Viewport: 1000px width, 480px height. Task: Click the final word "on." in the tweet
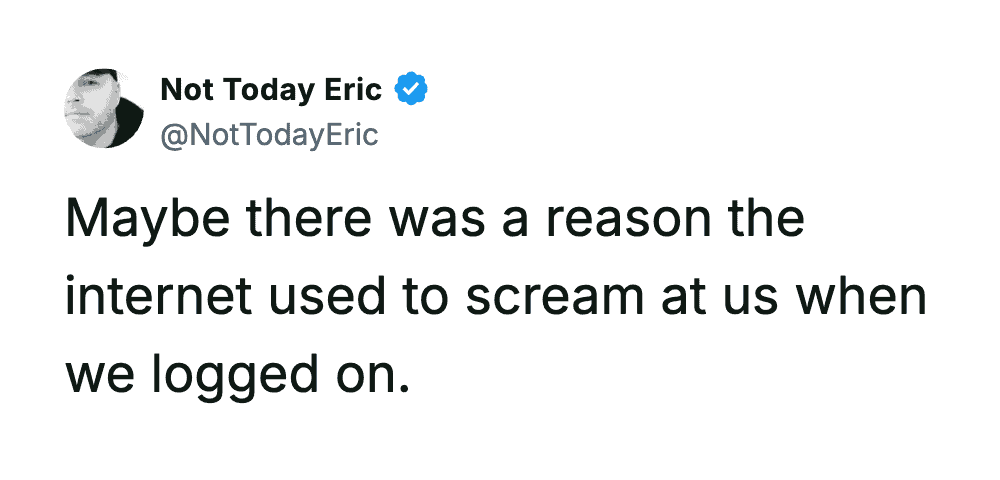click(373, 375)
